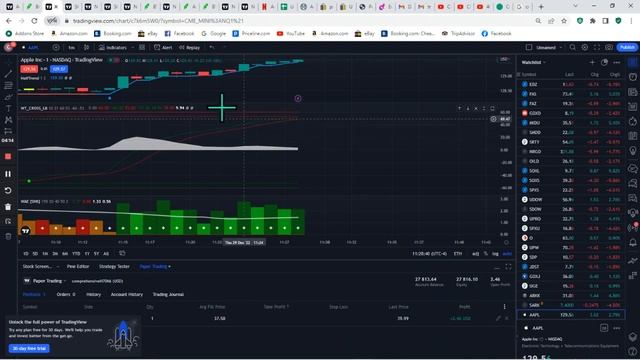Click the AAPL symbol search field
This screenshot has width=640, height=360.
33,48
